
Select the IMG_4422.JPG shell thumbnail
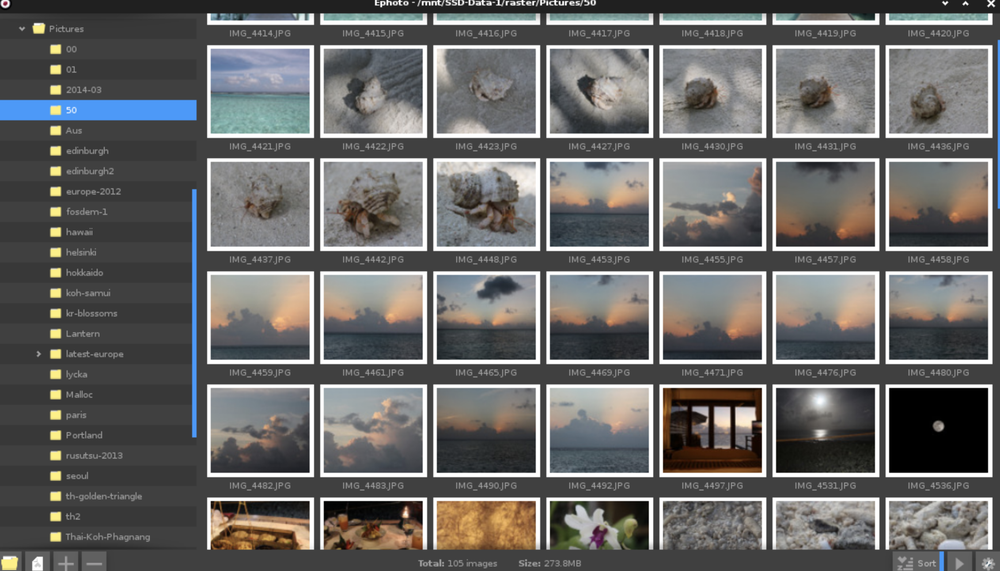[373, 91]
